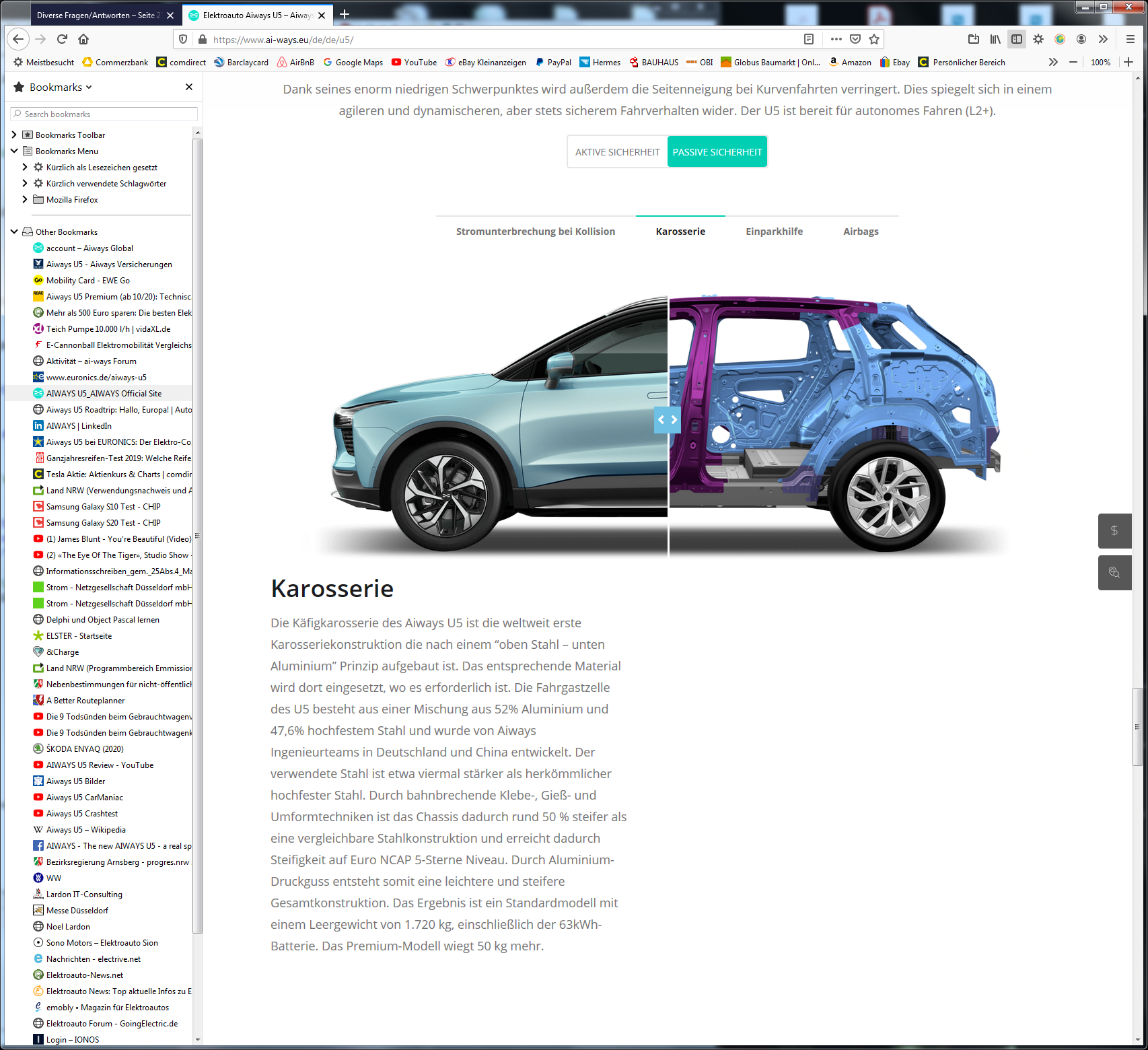Open site lock security info
This screenshot has height=1050, width=1148.
click(202, 40)
